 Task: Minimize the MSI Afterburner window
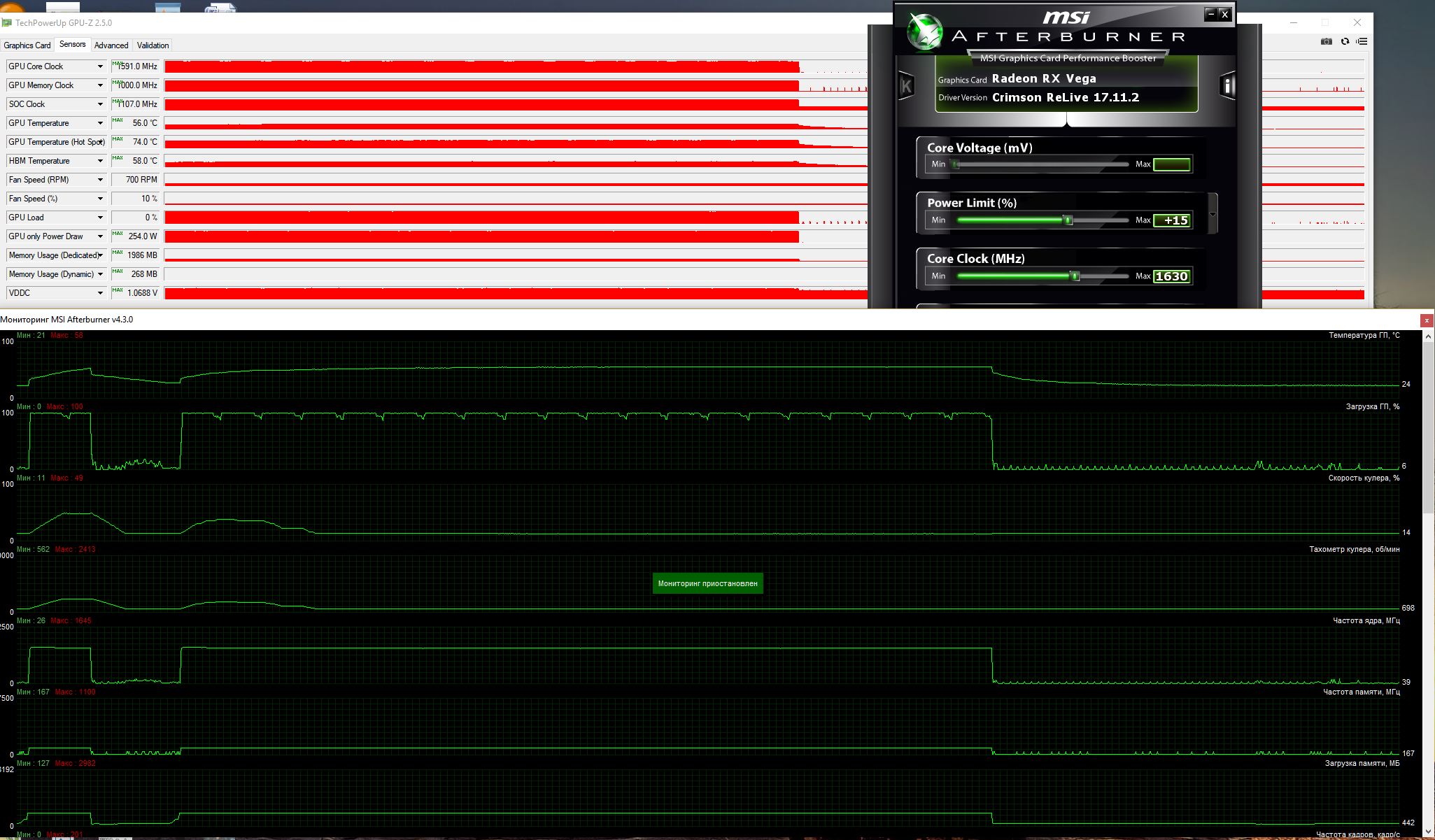pos(1211,14)
